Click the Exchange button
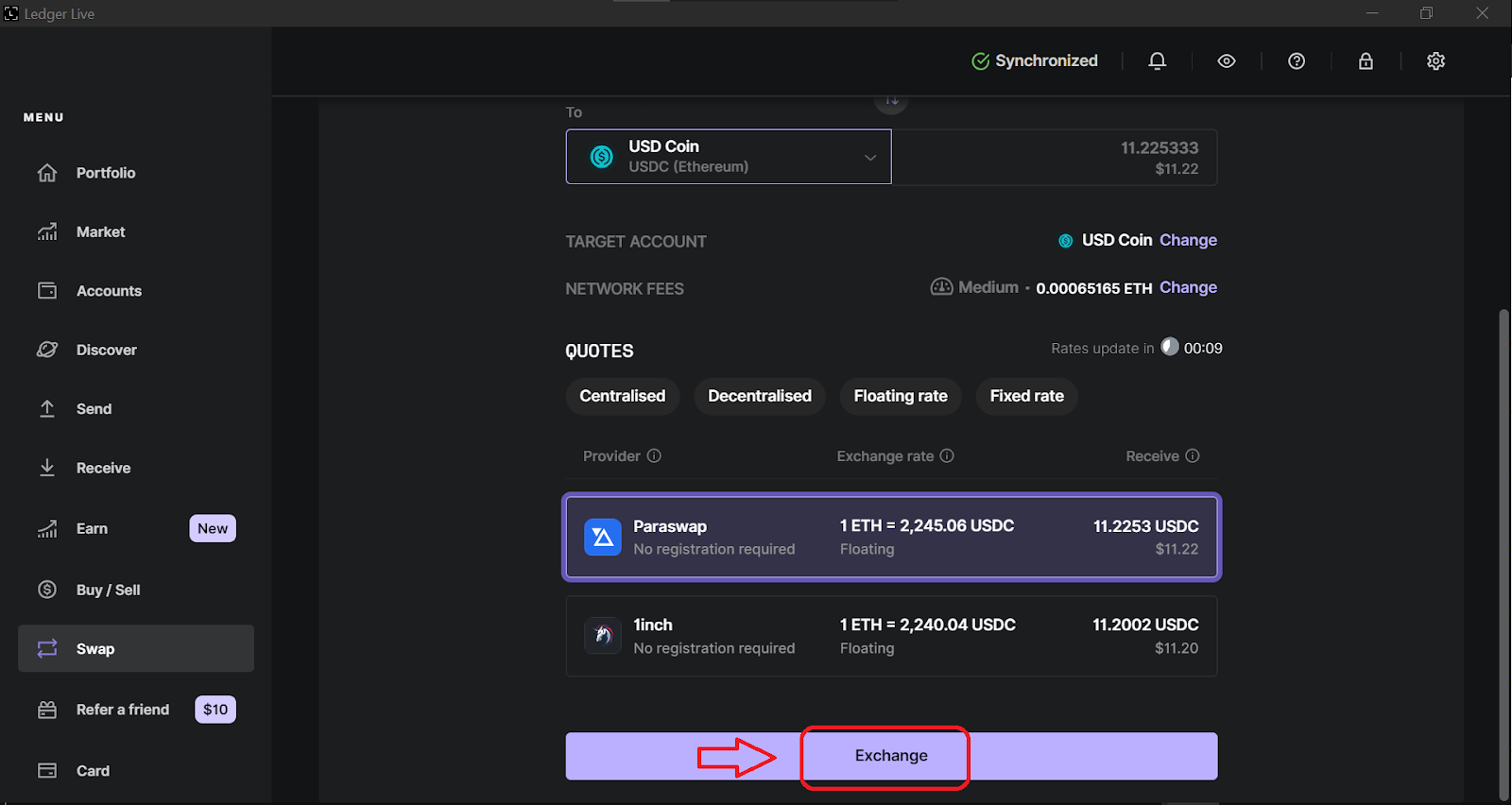 point(892,756)
